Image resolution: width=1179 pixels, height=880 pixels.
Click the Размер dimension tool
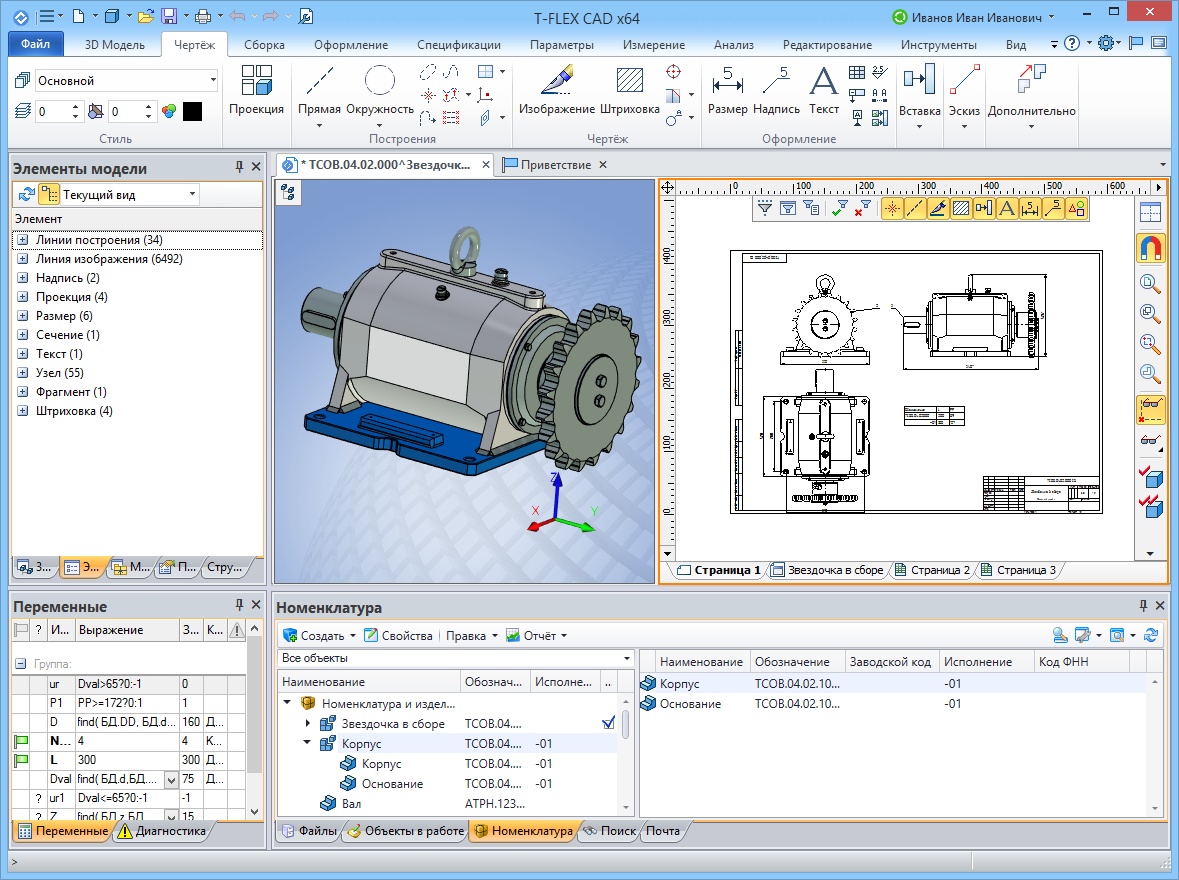click(x=727, y=90)
